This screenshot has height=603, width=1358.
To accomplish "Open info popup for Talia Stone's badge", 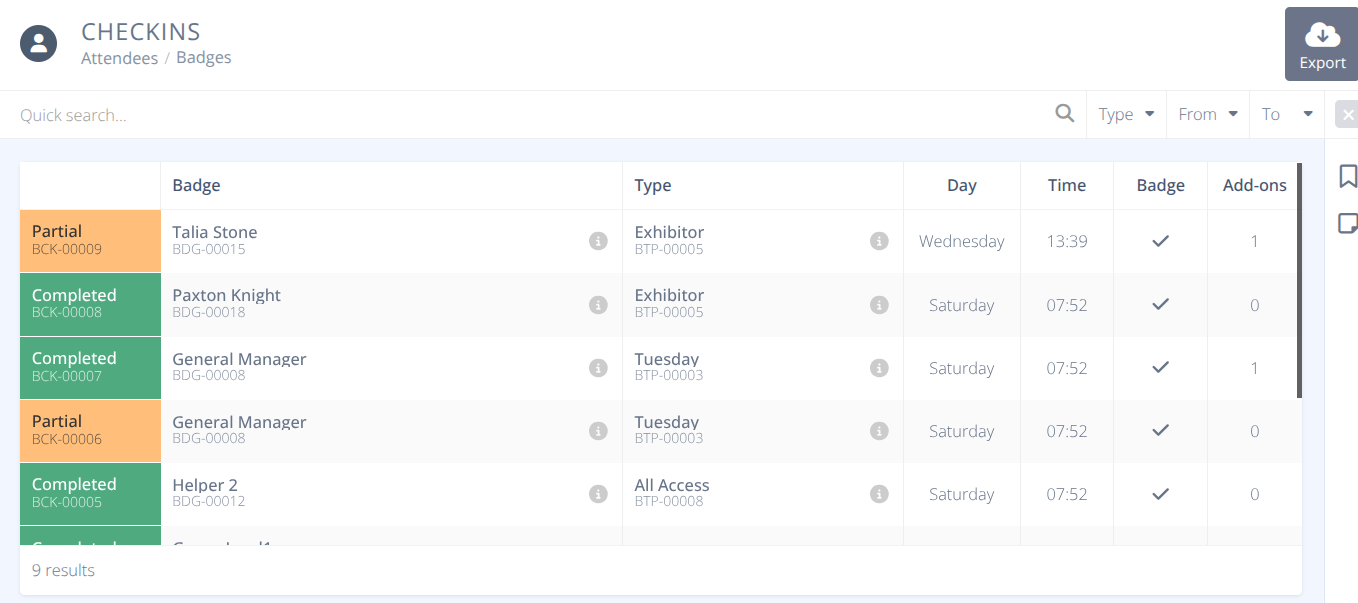I will tap(598, 241).
